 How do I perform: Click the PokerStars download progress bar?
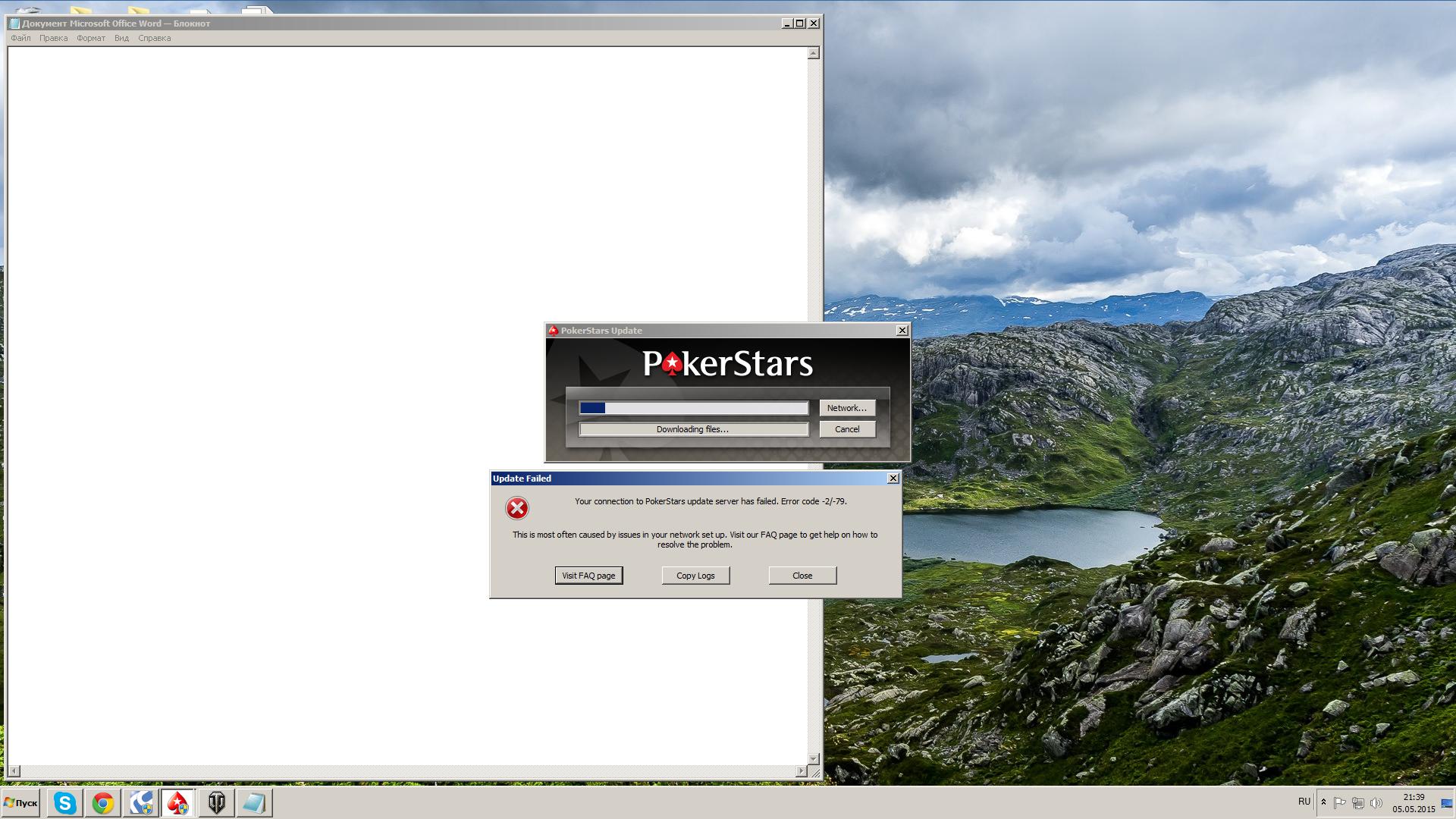[693, 408]
